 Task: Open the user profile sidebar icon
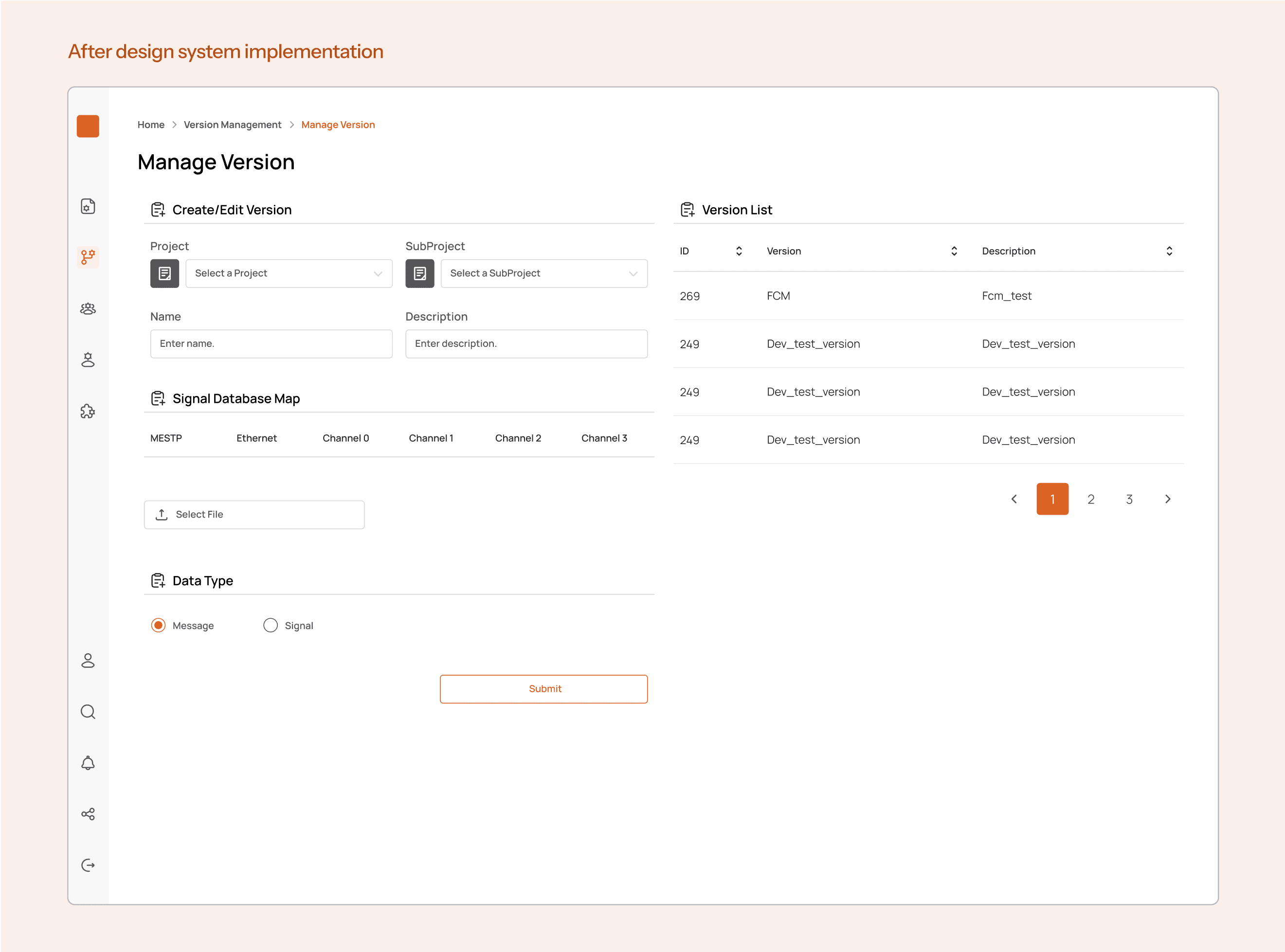[88, 661]
